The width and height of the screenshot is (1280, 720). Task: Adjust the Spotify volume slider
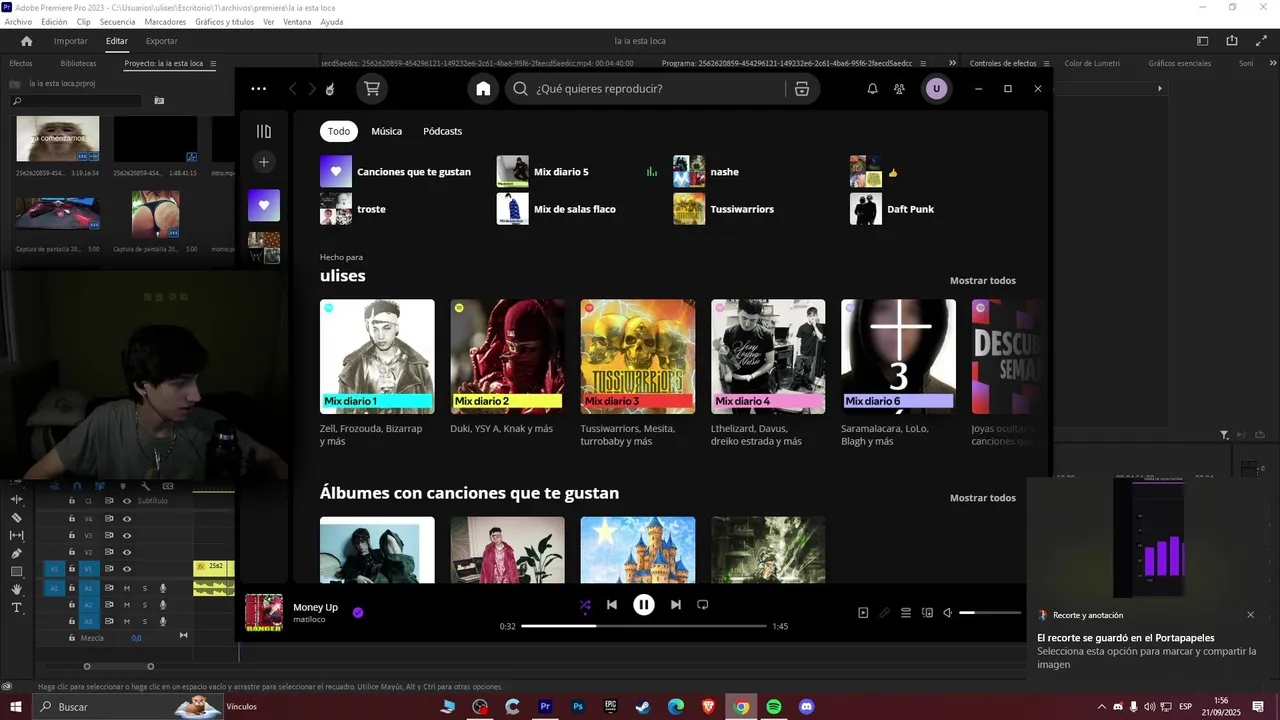click(990, 613)
